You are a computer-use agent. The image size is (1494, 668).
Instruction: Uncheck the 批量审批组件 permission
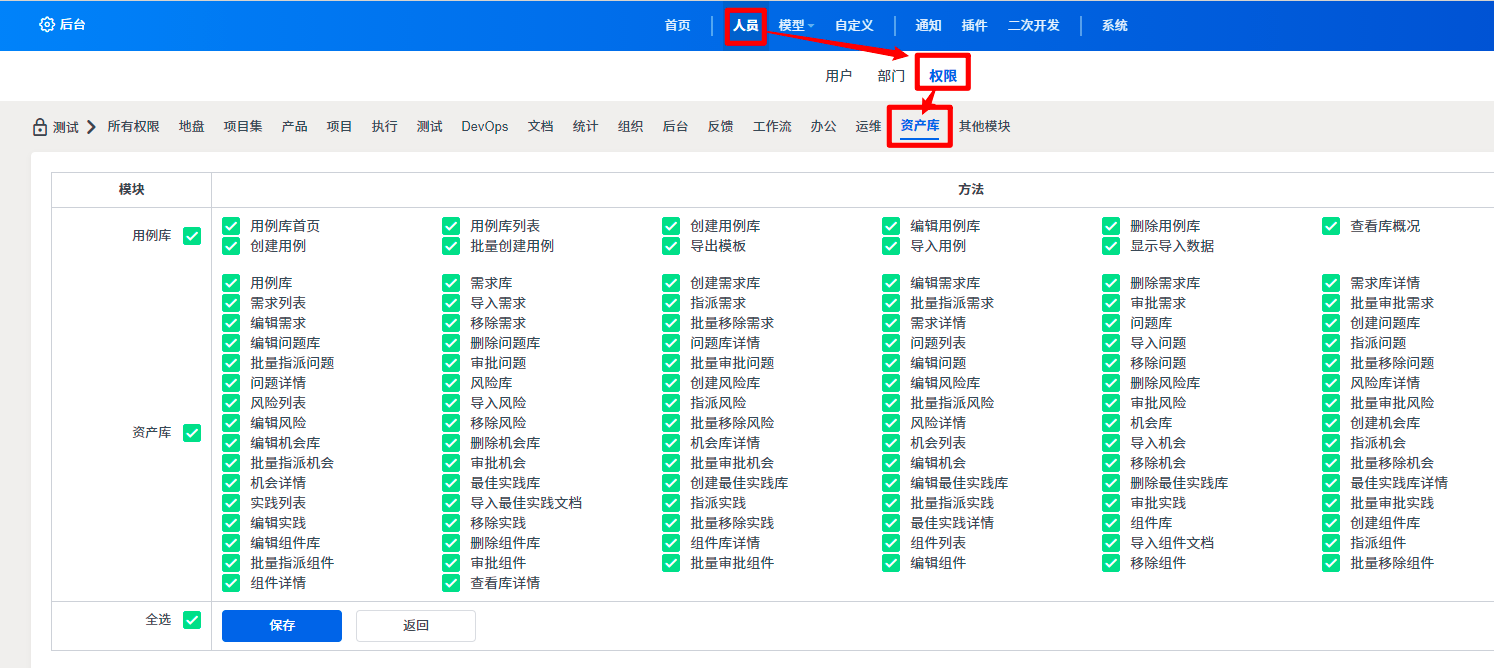tap(671, 563)
